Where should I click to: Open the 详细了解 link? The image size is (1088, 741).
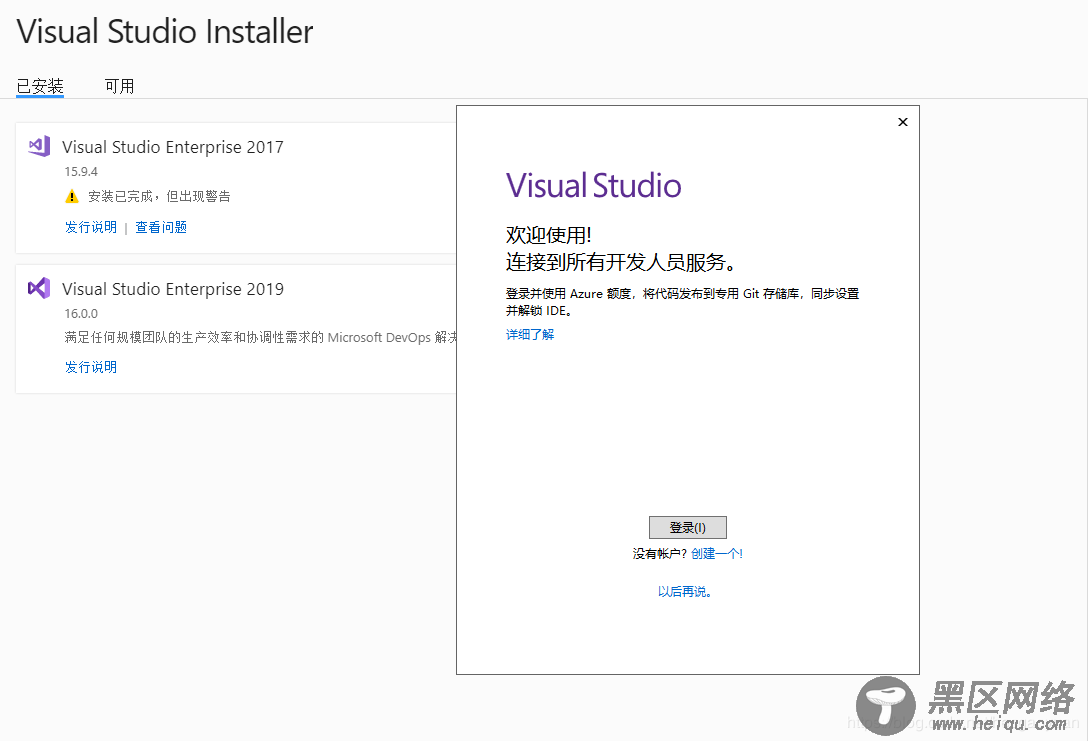click(530, 334)
